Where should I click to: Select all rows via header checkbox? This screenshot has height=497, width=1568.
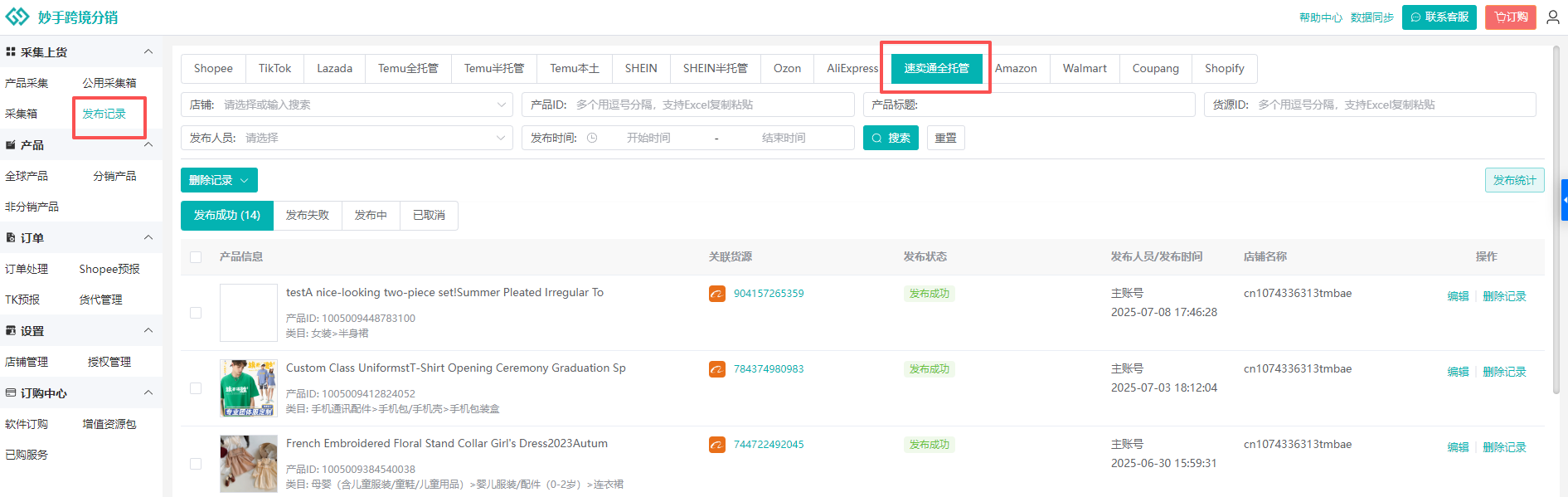(x=196, y=257)
